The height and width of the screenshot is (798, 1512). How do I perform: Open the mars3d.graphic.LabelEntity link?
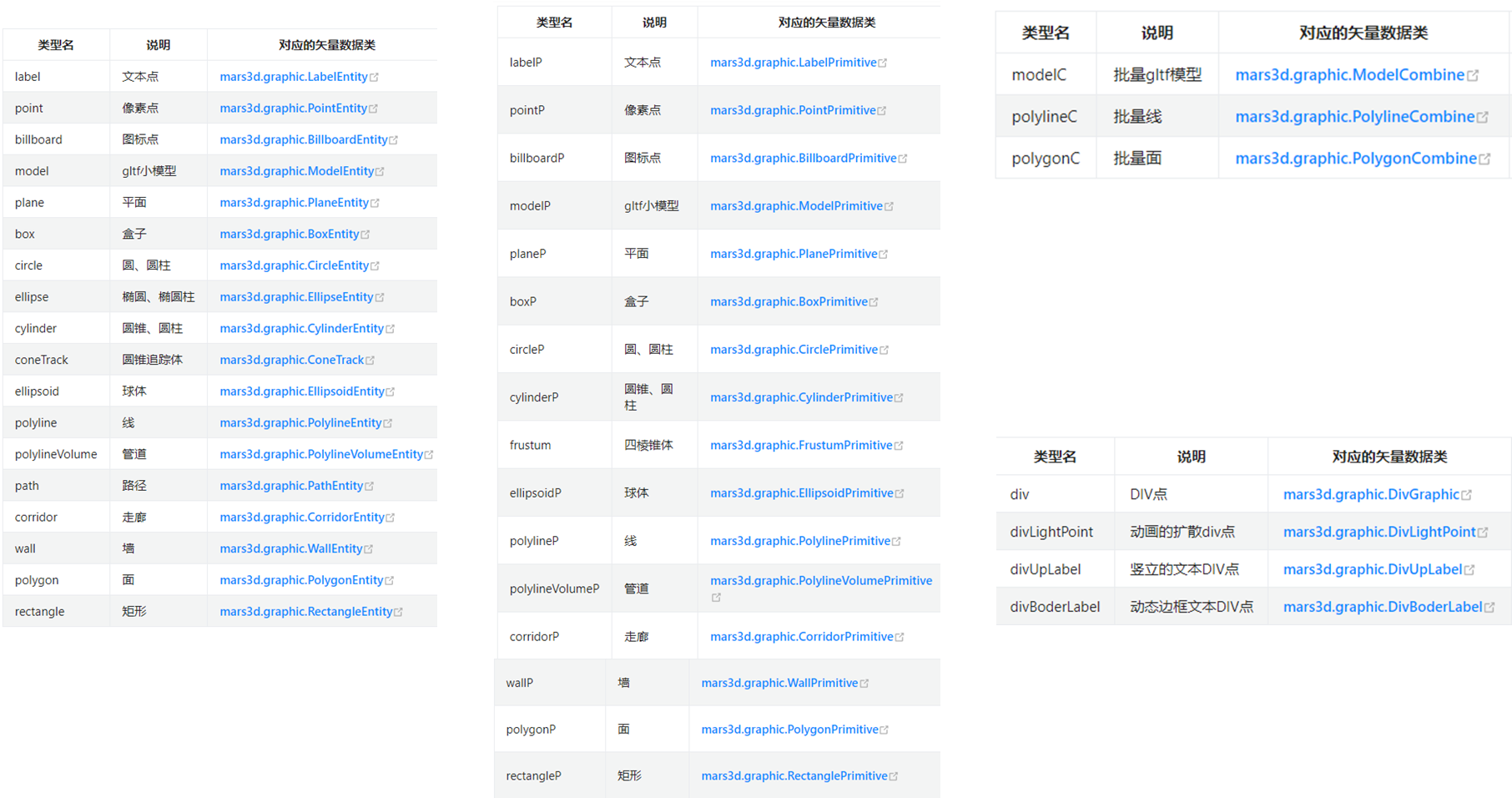point(294,77)
